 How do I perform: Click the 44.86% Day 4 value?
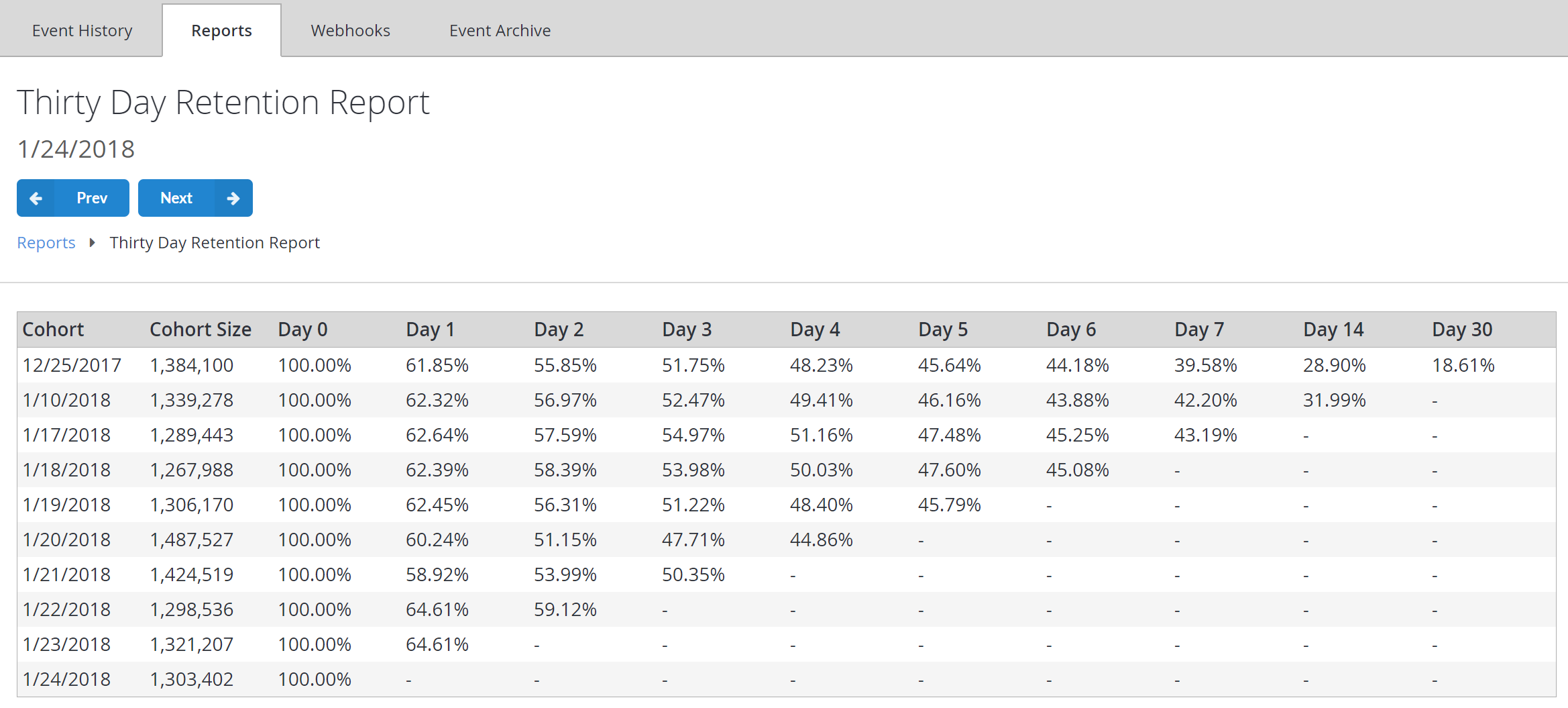tap(822, 540)
